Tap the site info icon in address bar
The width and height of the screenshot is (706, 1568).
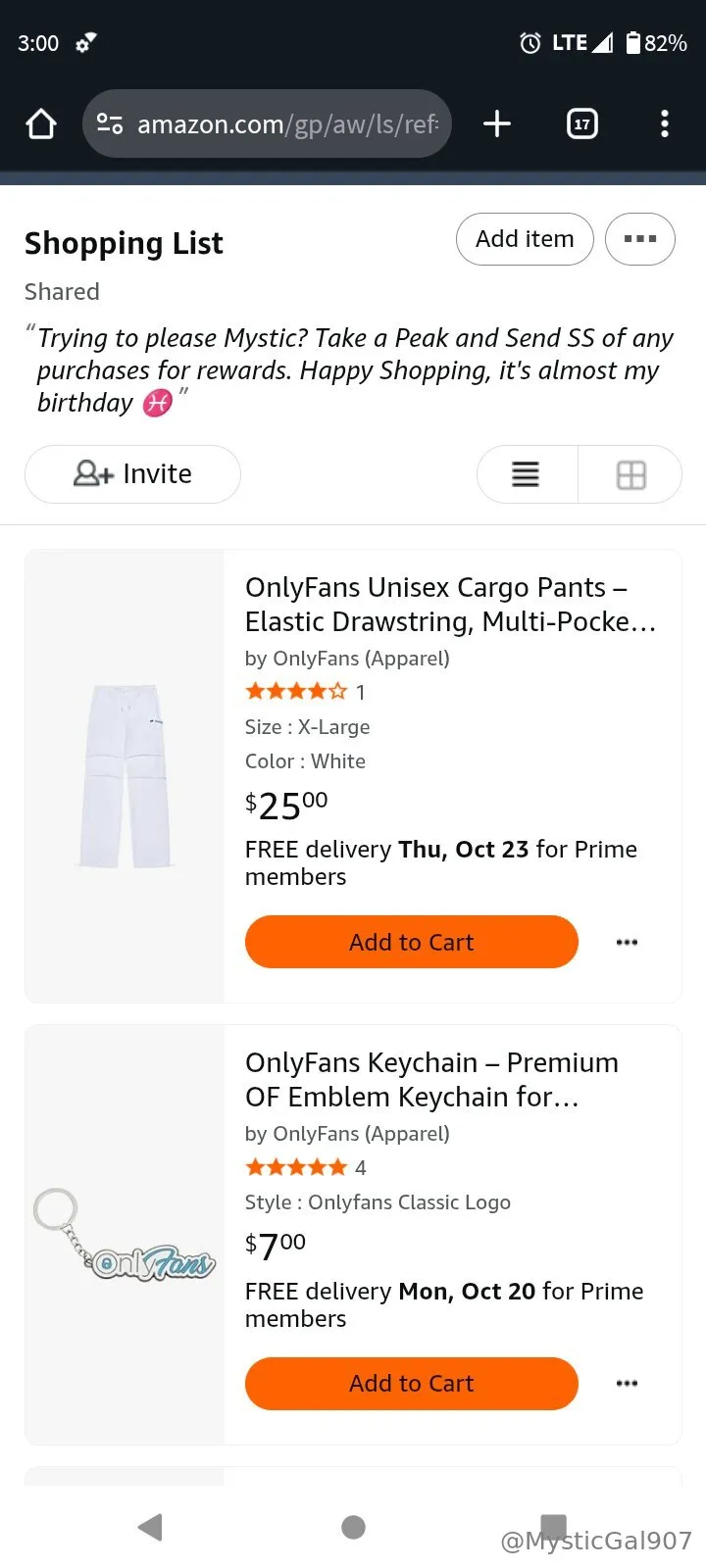(x=110, y=124)
